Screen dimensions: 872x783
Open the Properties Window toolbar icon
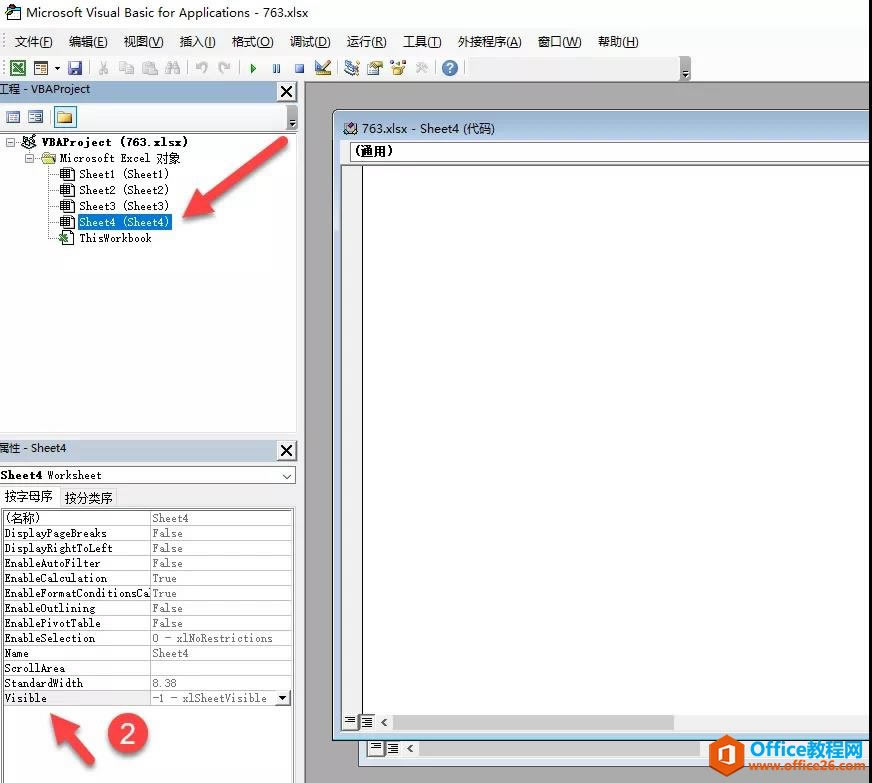pos(375,68)
